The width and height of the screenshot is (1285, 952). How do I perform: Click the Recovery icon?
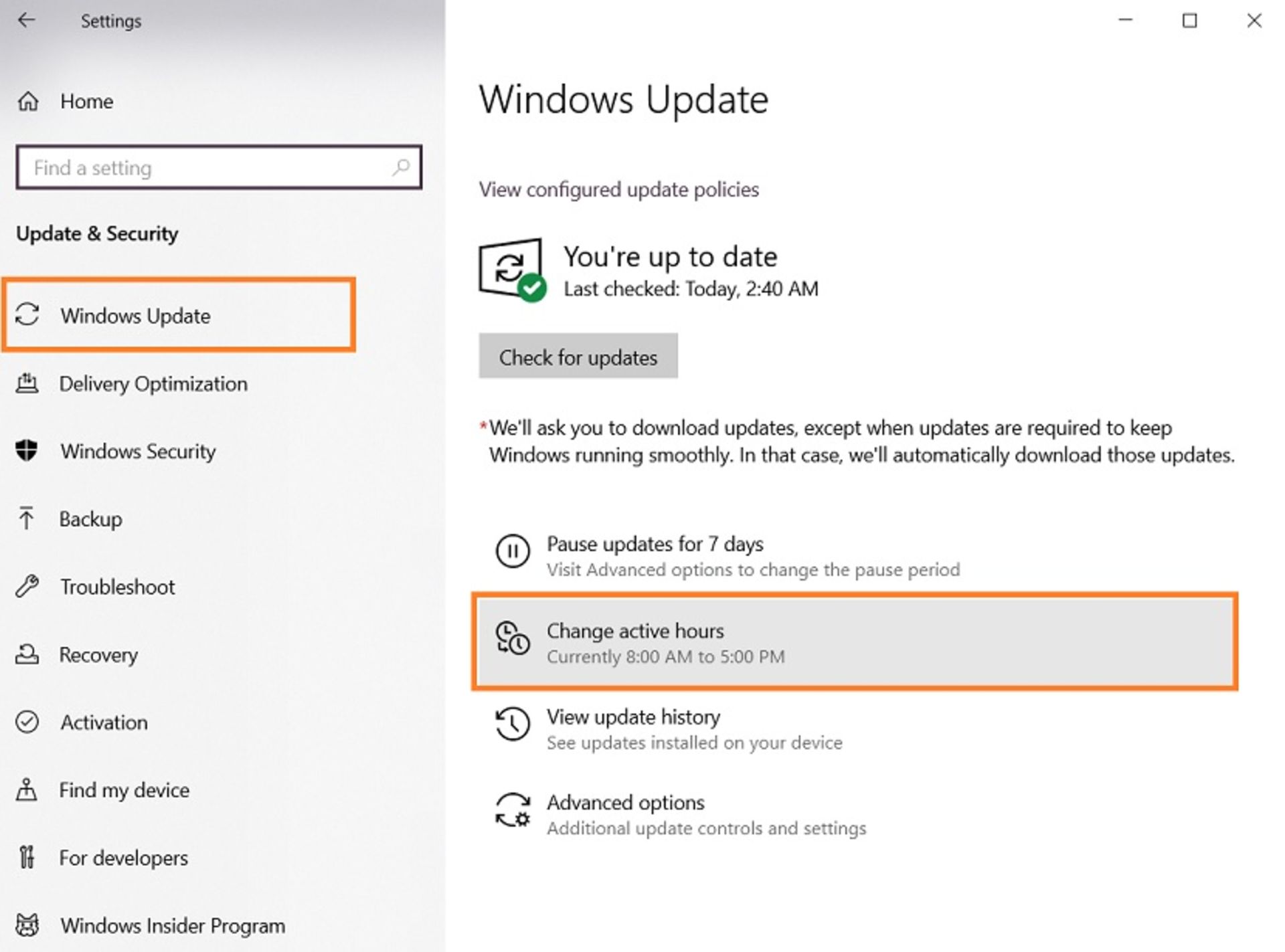pyautogui.click(x=27, y=654)
